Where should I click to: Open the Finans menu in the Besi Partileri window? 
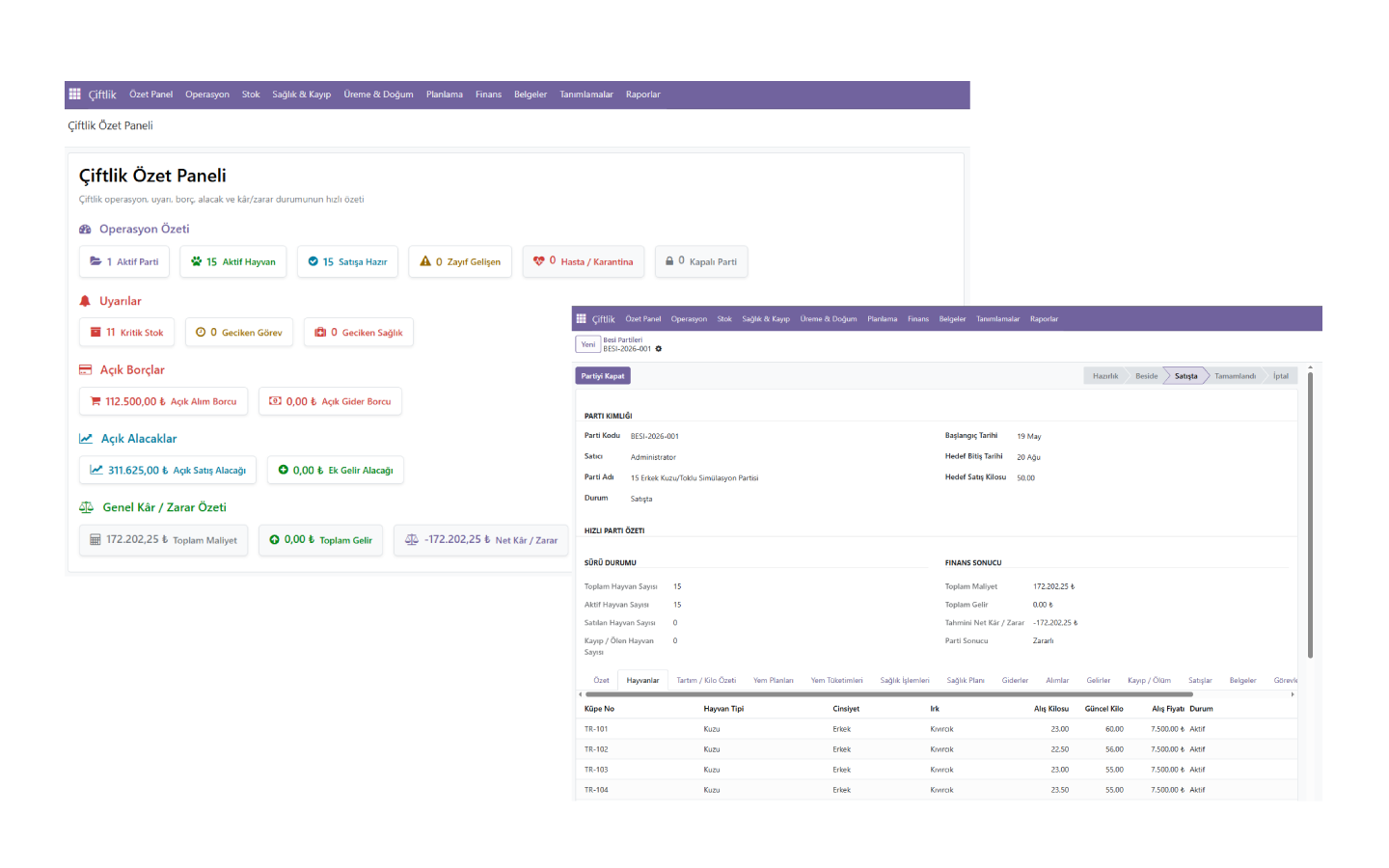(x=918, y=319)
